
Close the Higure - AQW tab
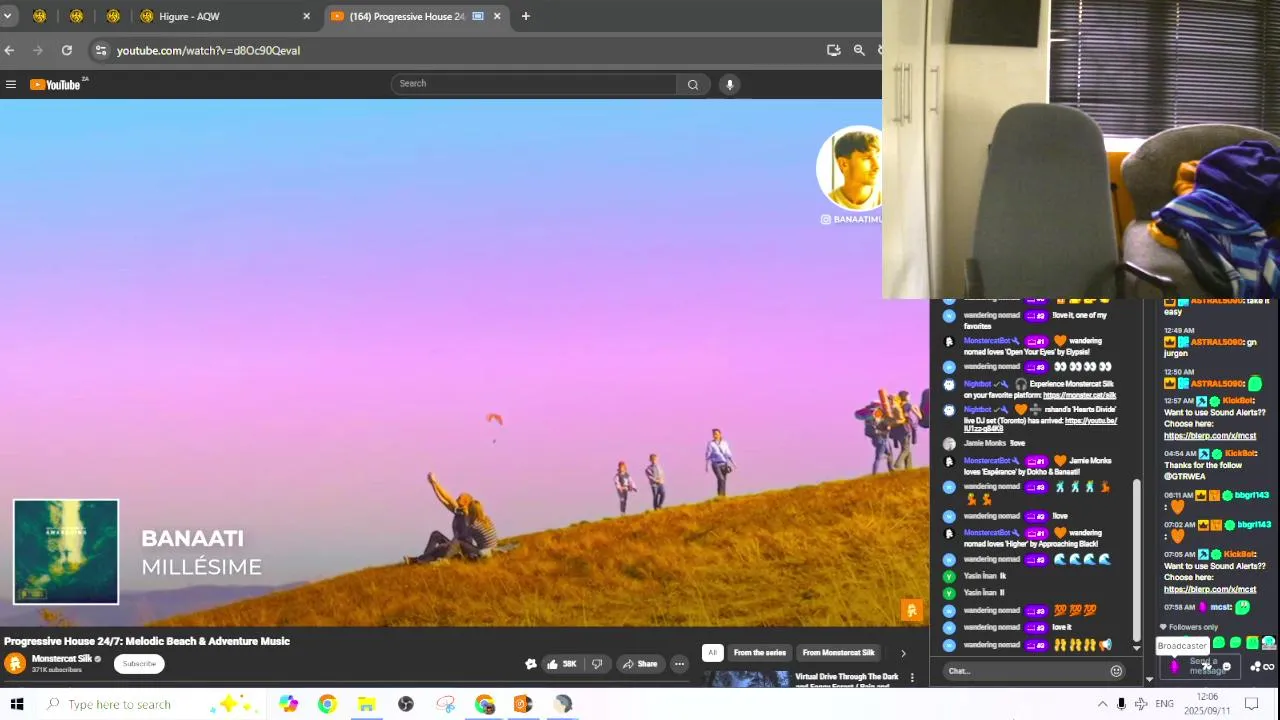click(306, 16)
